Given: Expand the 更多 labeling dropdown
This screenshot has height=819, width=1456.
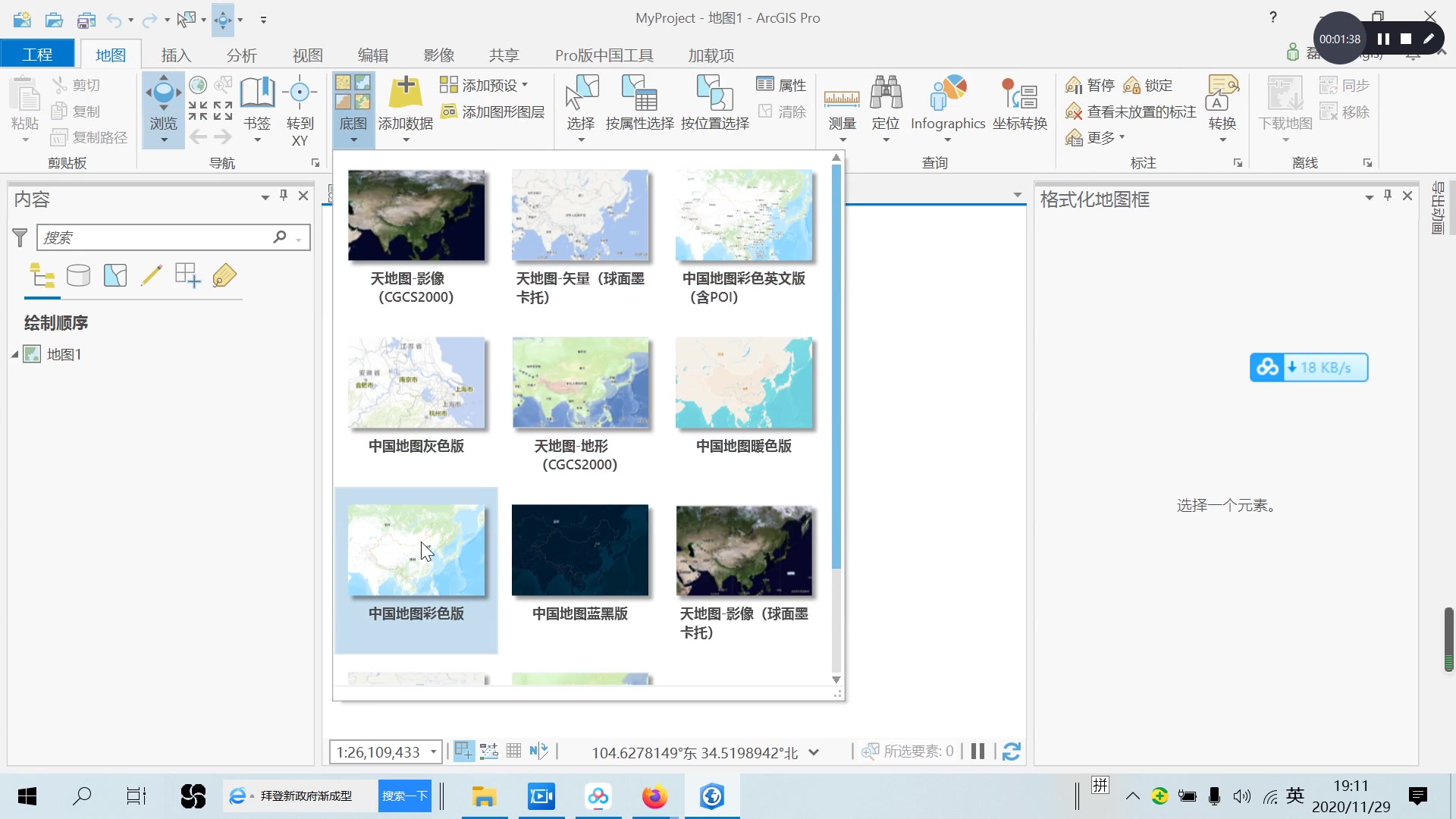Looking at the screenshot, I should coord(1122,137).
